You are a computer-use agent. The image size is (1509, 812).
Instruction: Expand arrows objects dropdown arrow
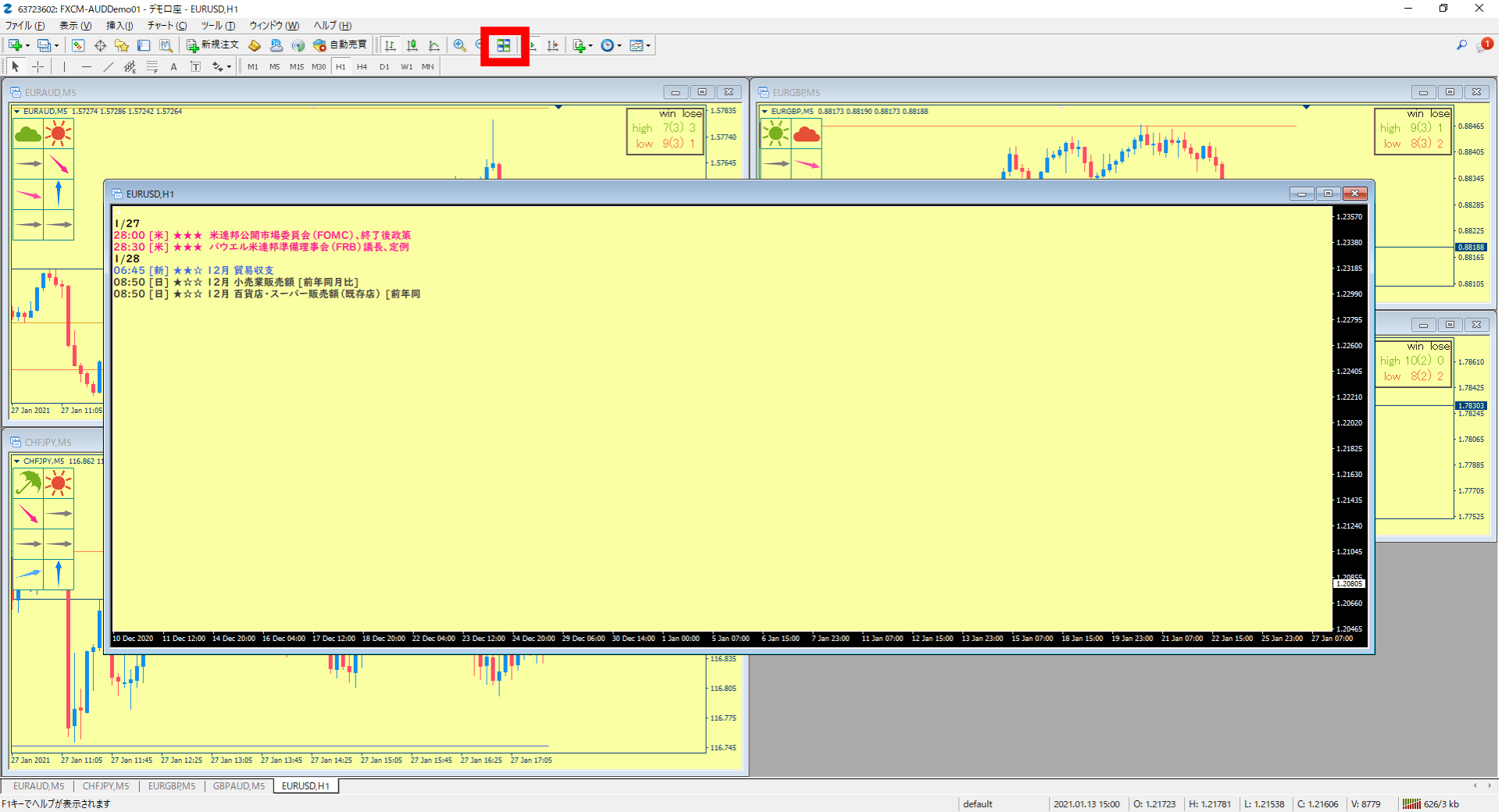(229, 66)
